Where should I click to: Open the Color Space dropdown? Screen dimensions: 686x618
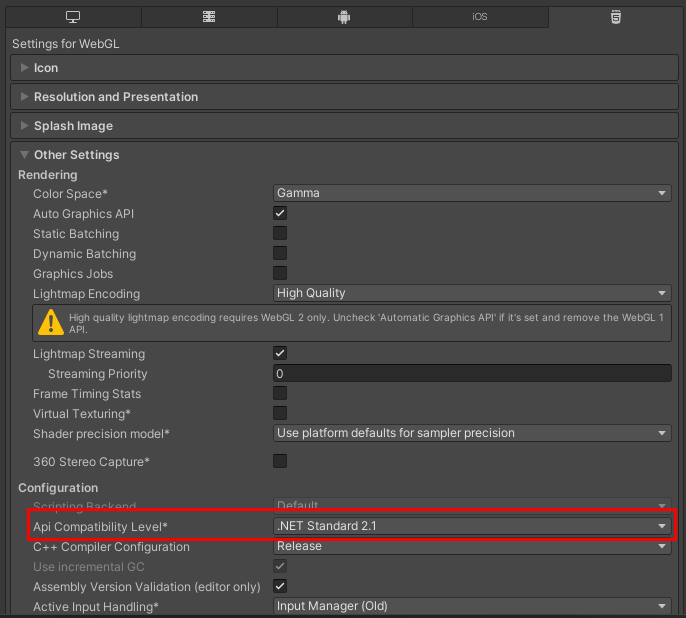click(472, 194)
